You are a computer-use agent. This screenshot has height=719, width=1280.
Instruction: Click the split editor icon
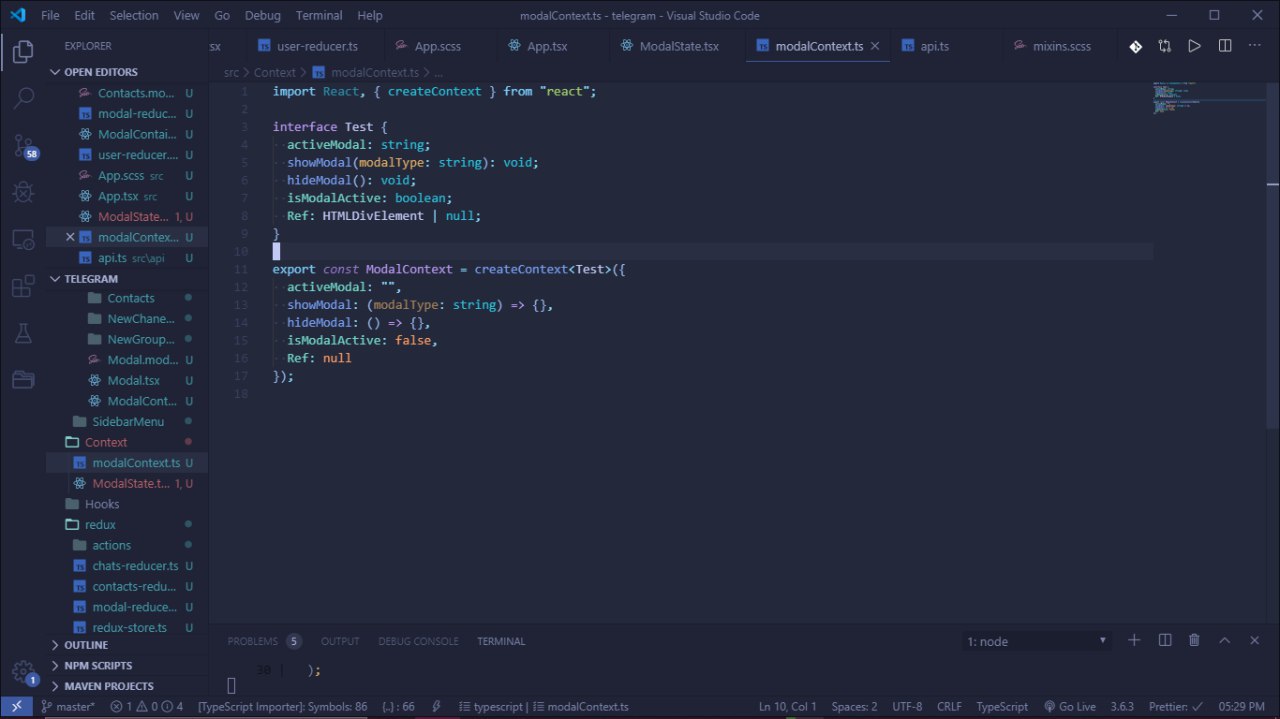[1225, 46]
